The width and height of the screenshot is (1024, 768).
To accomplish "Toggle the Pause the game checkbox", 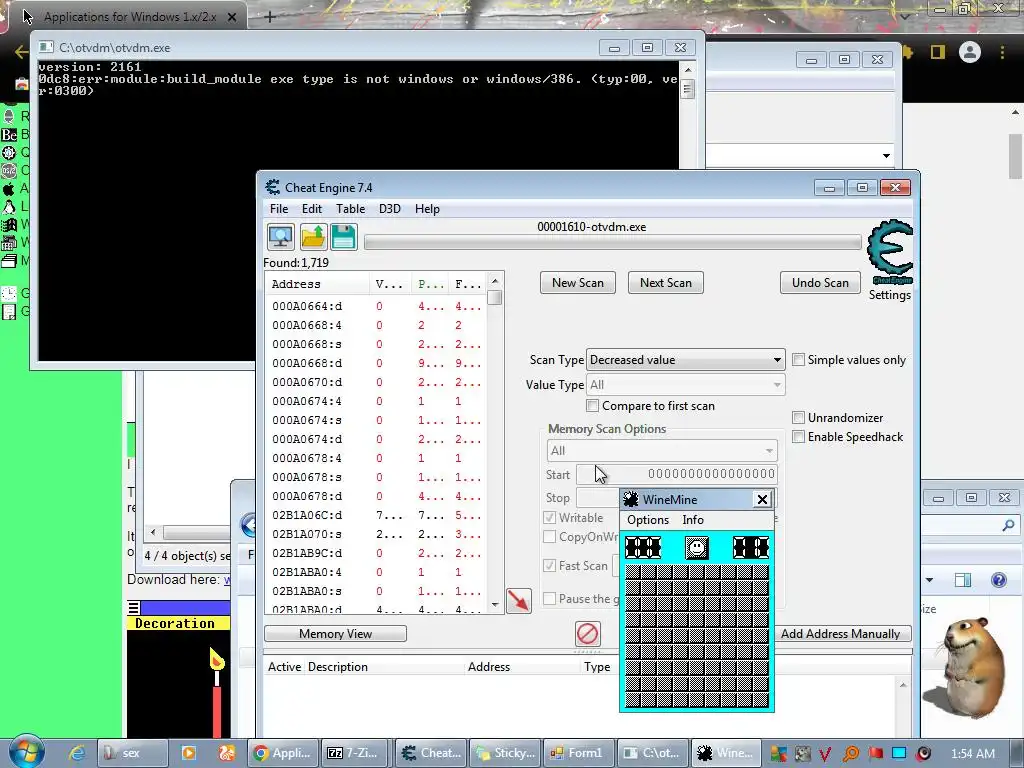I will point(549,598).
